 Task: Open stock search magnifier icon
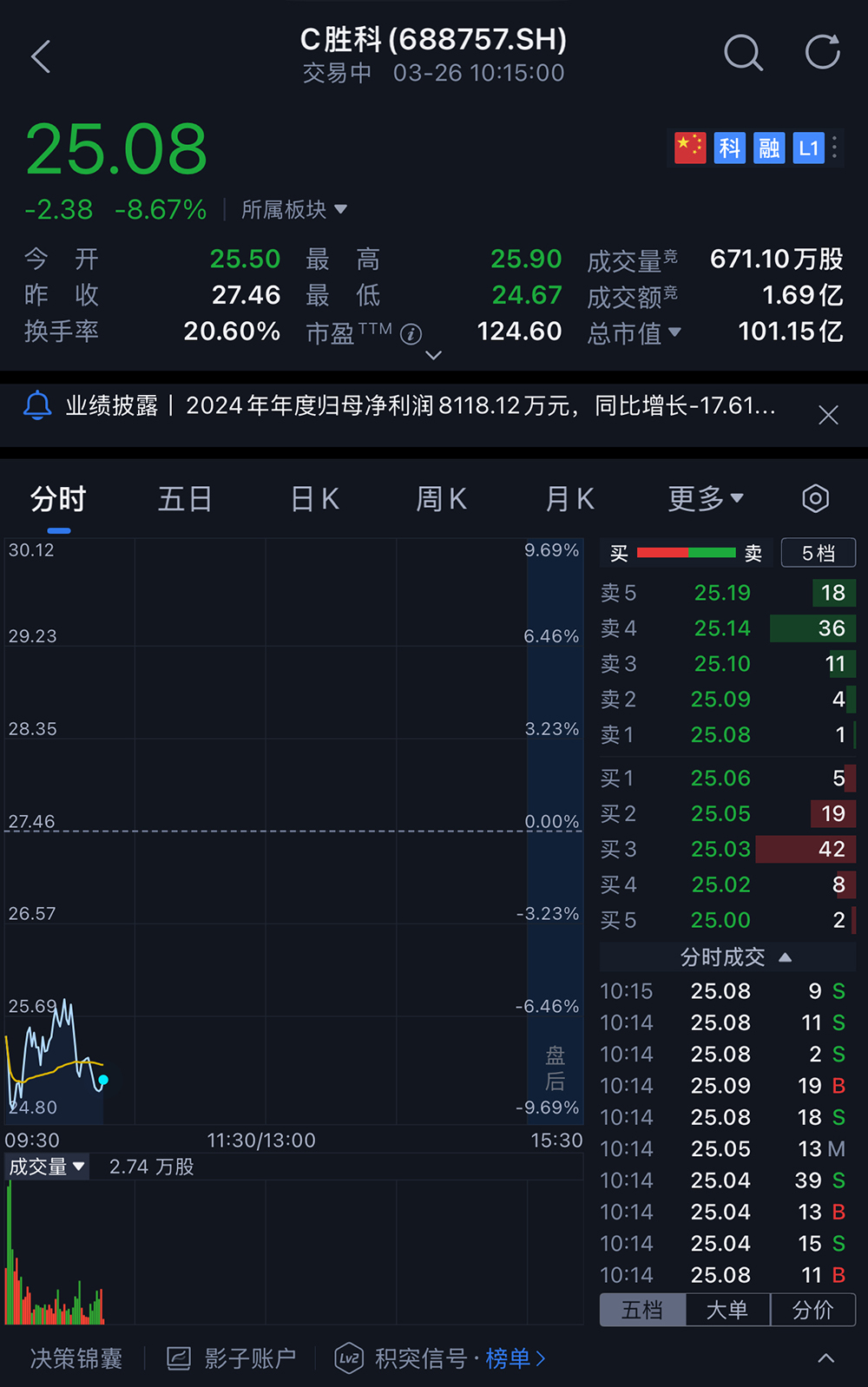click(x=743, y=54)
